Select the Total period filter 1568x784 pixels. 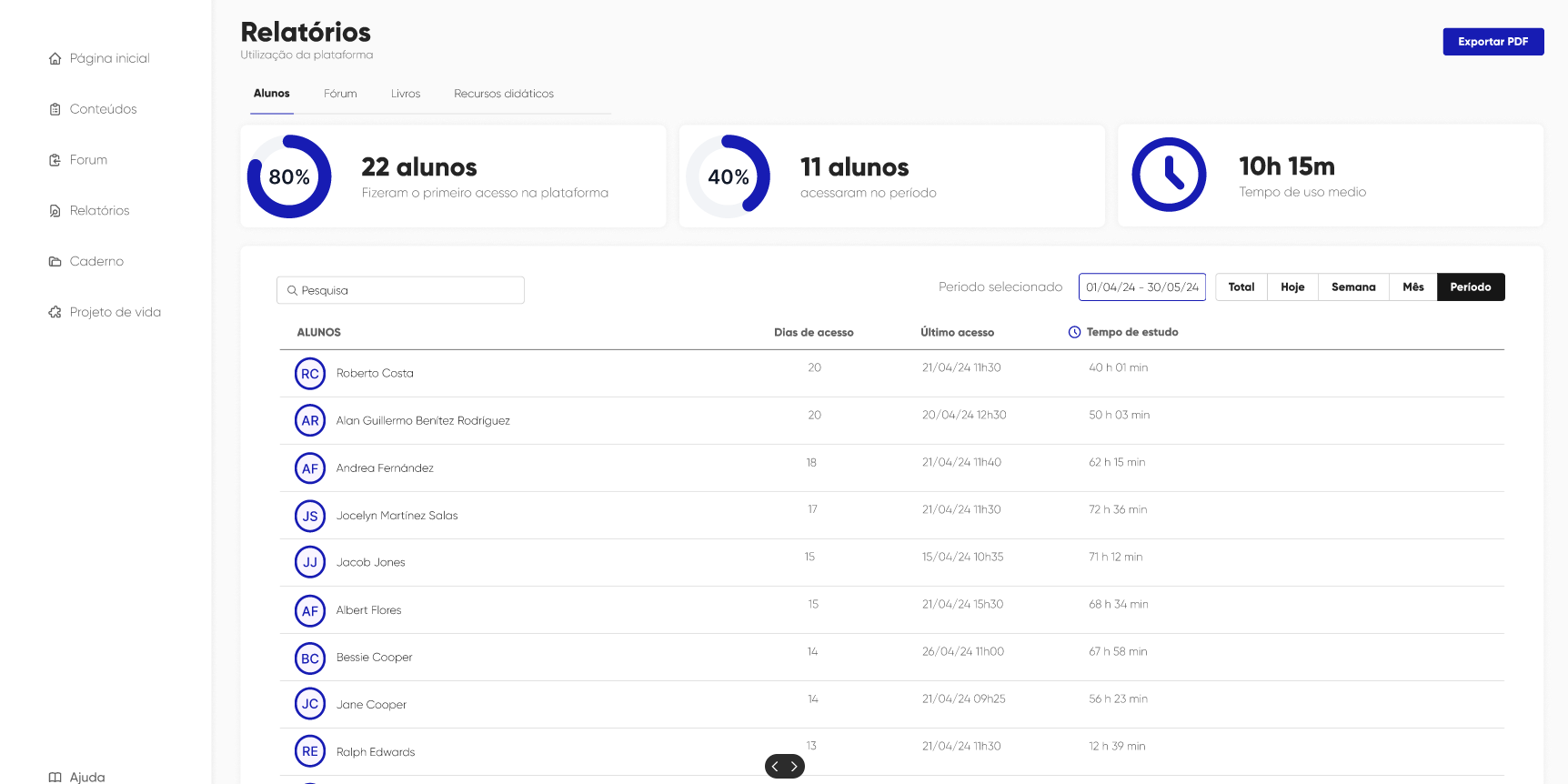[1241, 287]
